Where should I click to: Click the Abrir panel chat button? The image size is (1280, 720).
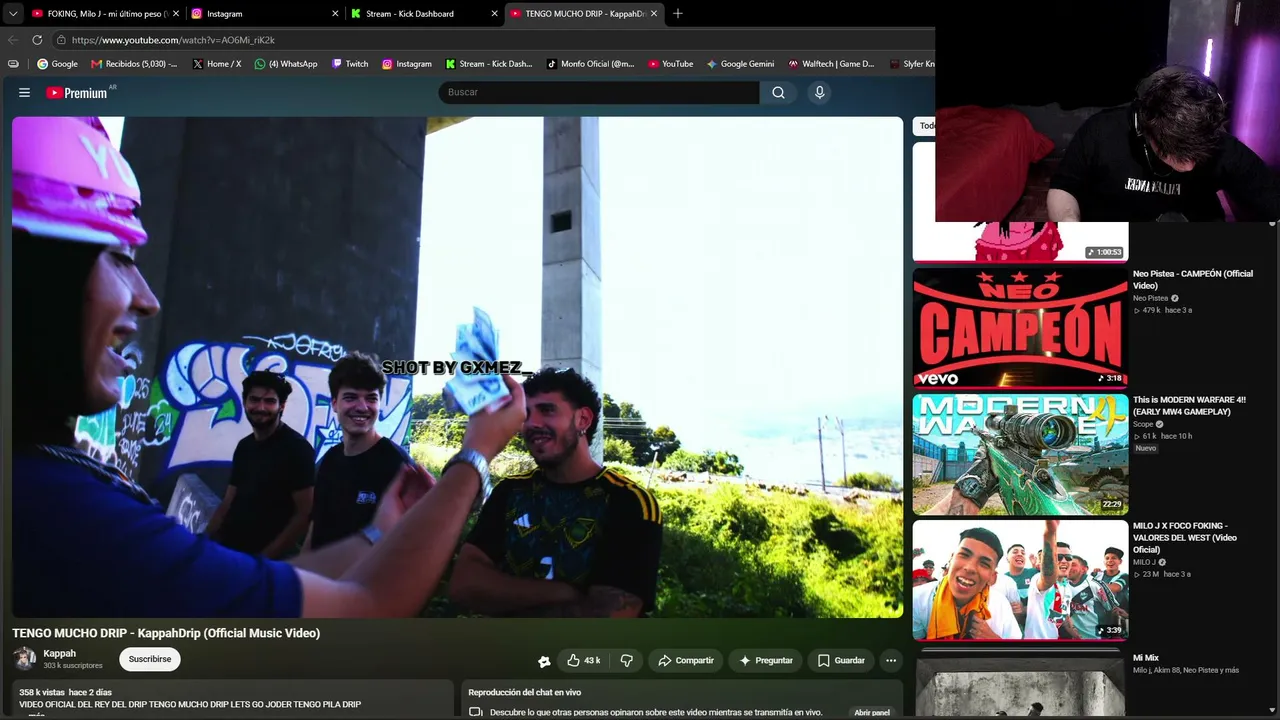[x=872, y=713]
